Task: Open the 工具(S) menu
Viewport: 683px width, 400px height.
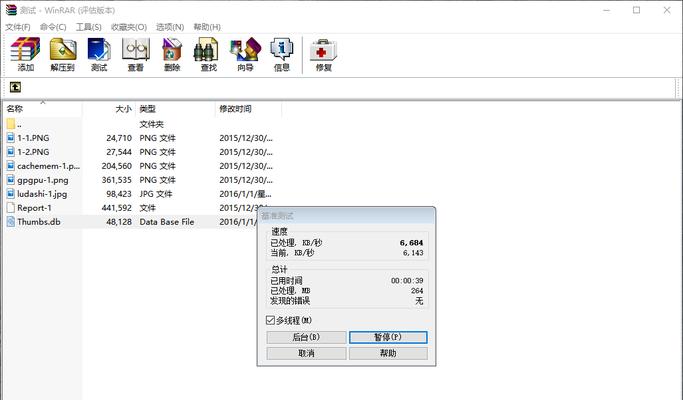Action: click(89, 27)
